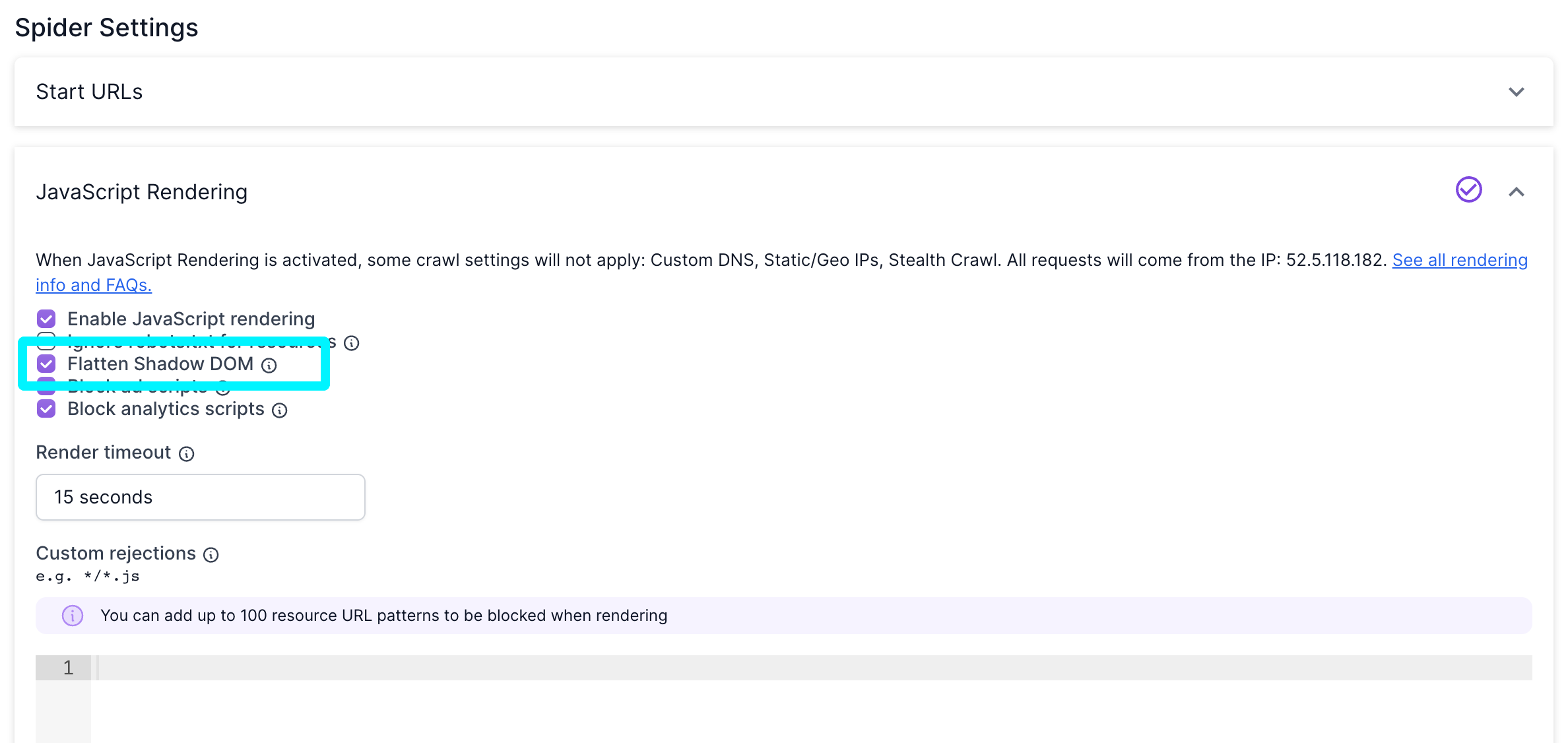
Task: Uncheck Block ad scripts
Action: coord(46,386)
